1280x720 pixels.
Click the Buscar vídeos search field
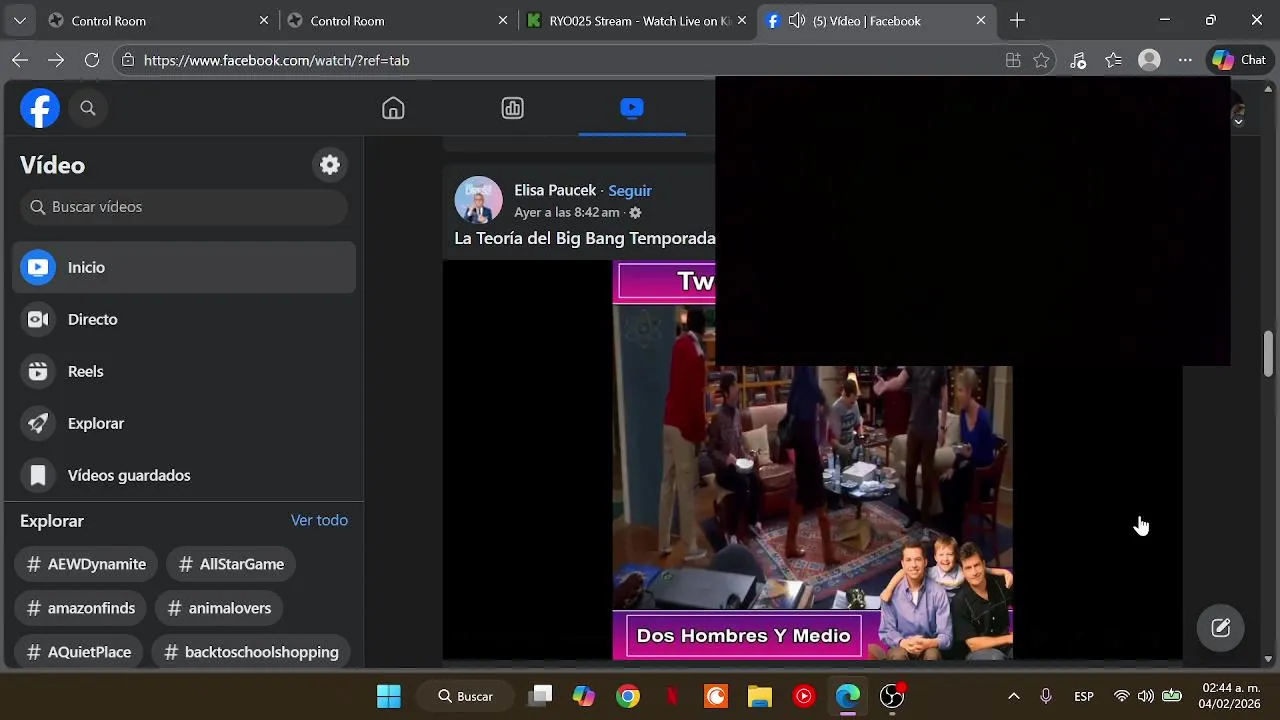coord(184,207)
